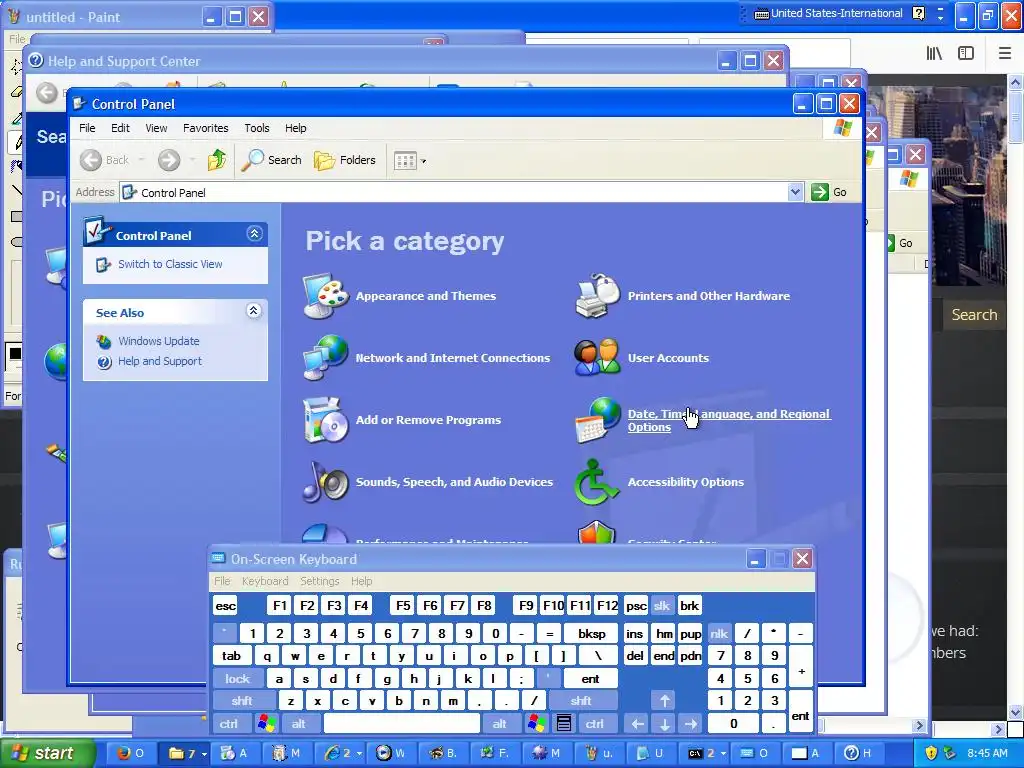Open the Back button history dropdown arrow
This screenshot has height=768, width=1024.
(x=142, y=160)
